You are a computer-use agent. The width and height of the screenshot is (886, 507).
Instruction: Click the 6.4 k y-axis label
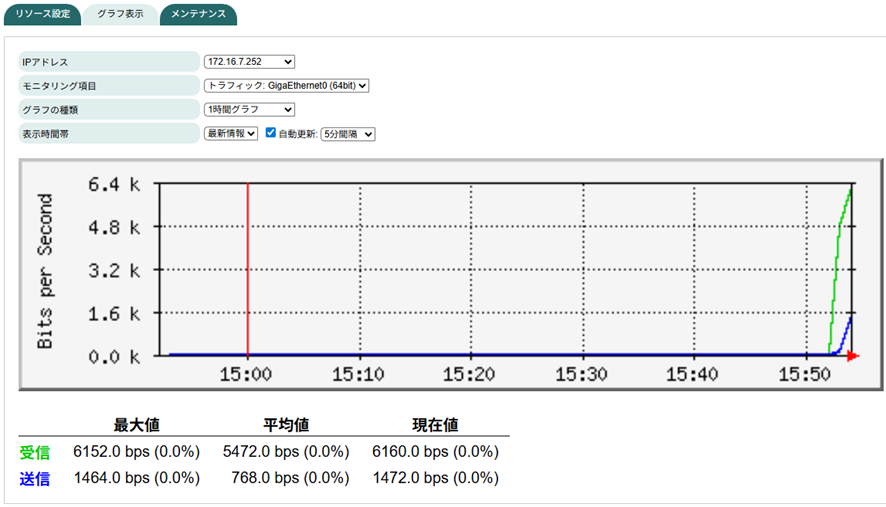point(115,184)
